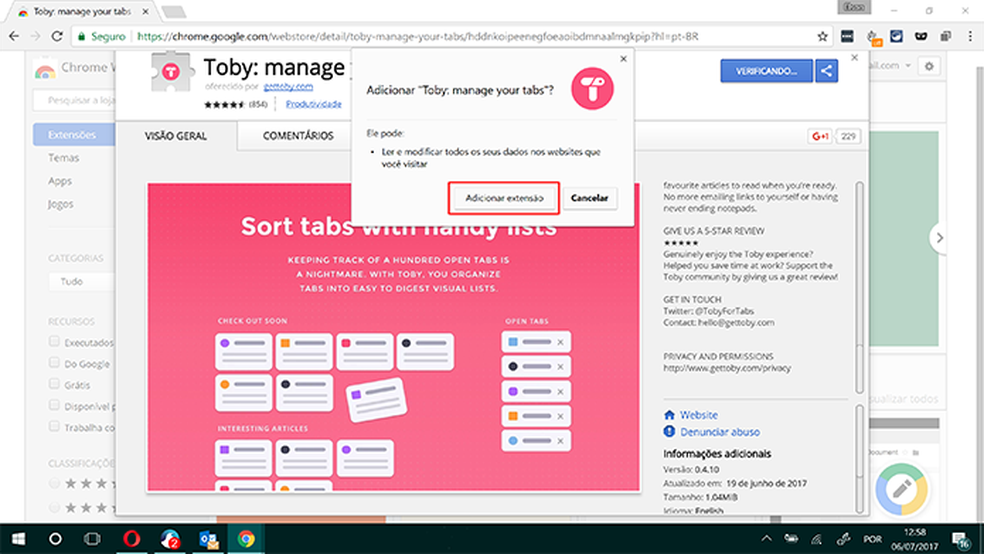
Task: Toggle the Trabalha checkbox
Action: (x=54, y=427)
